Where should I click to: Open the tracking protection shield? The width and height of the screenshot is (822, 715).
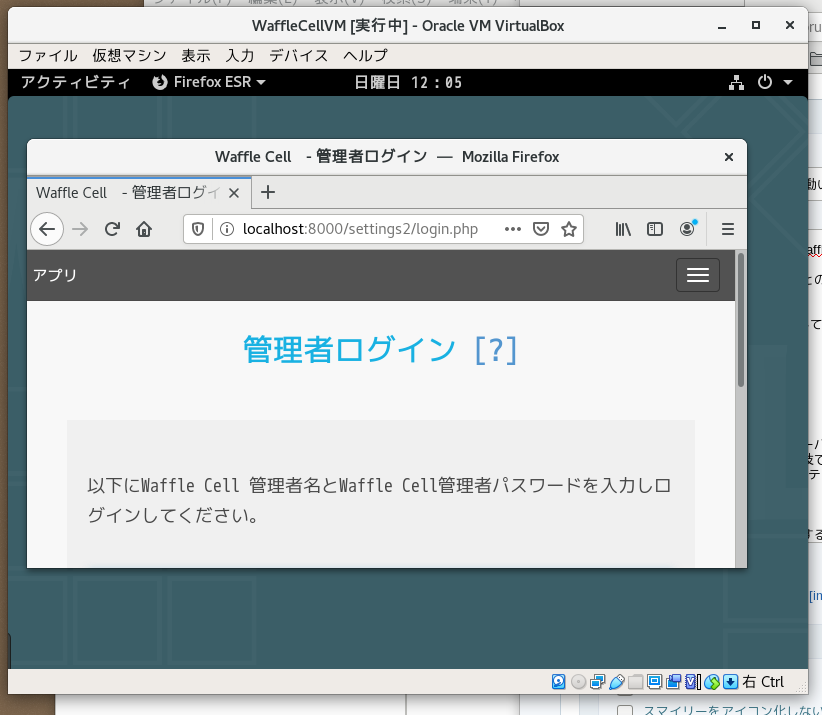tap(198, 229)
